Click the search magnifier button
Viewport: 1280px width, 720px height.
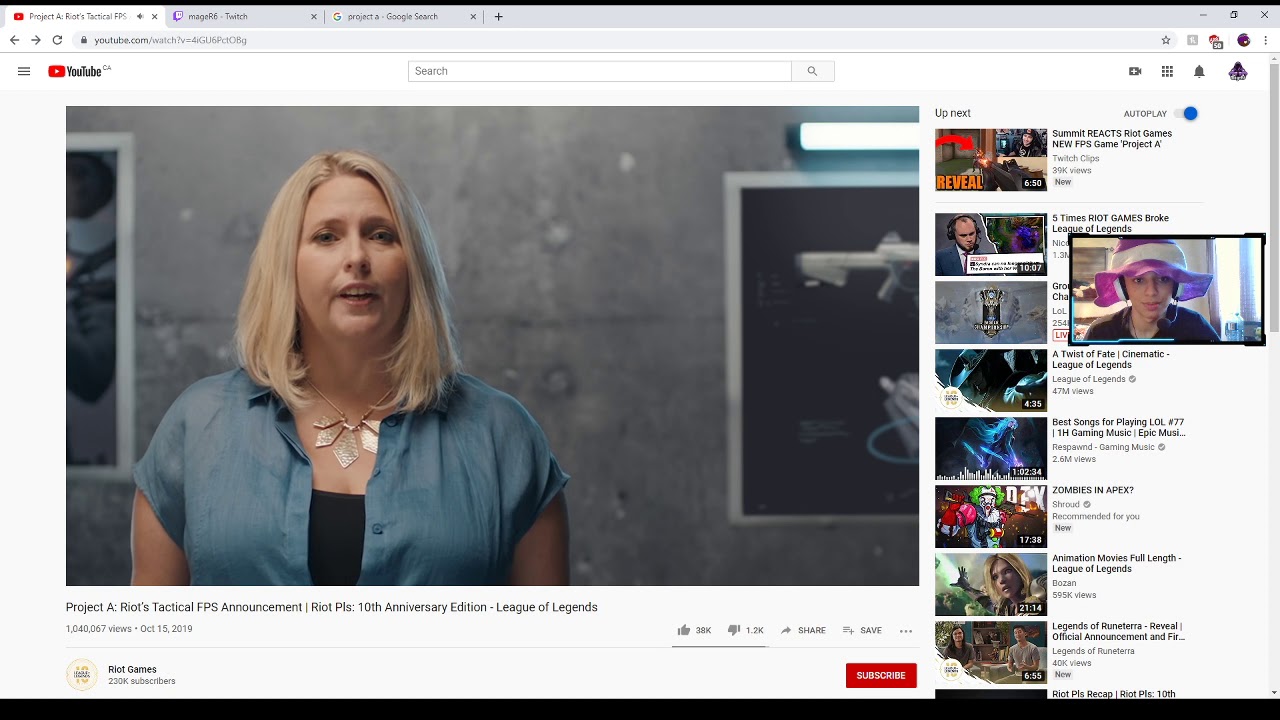tap(812, 71)
